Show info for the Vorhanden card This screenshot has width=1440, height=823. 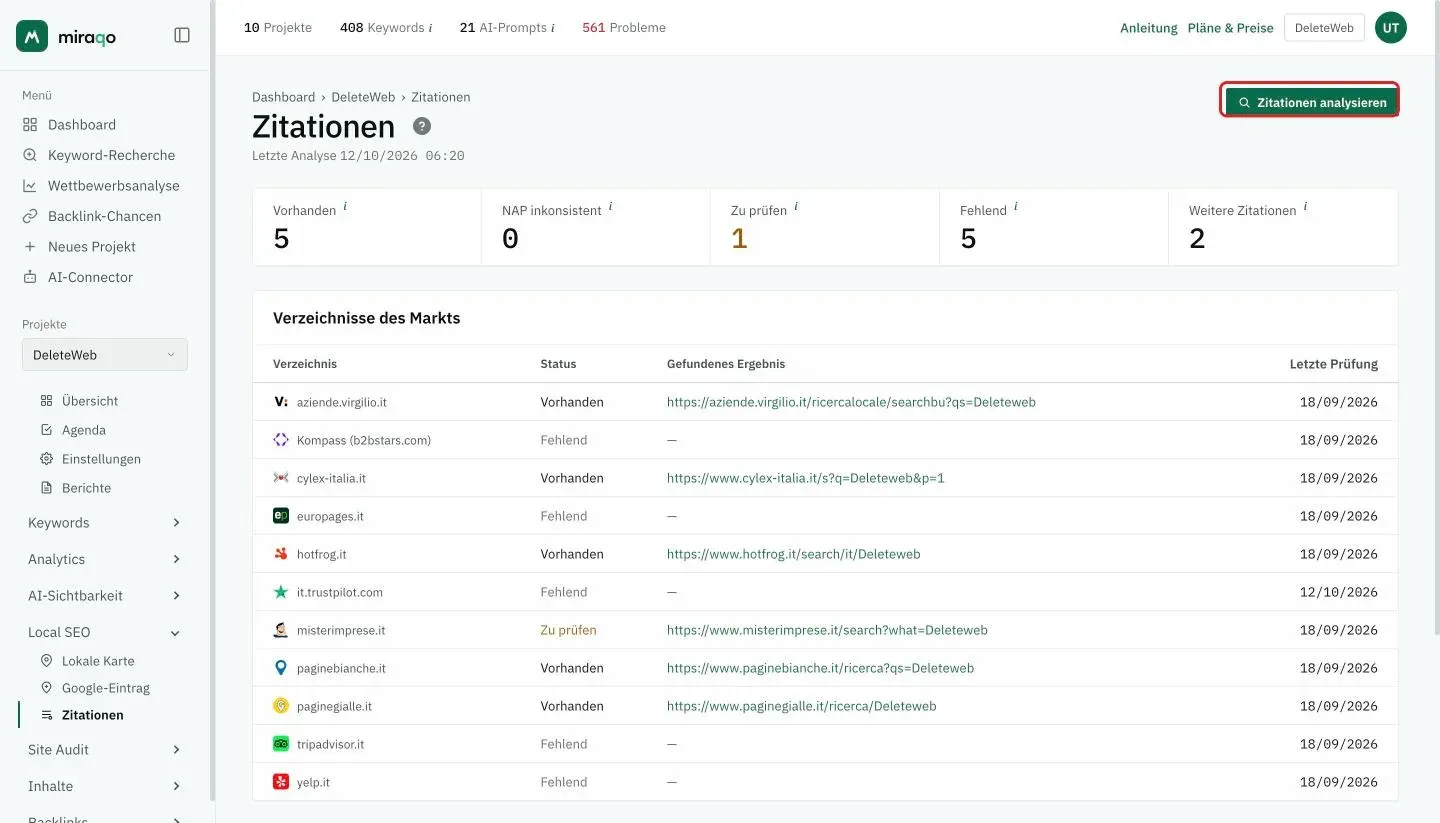click(345, 206)
